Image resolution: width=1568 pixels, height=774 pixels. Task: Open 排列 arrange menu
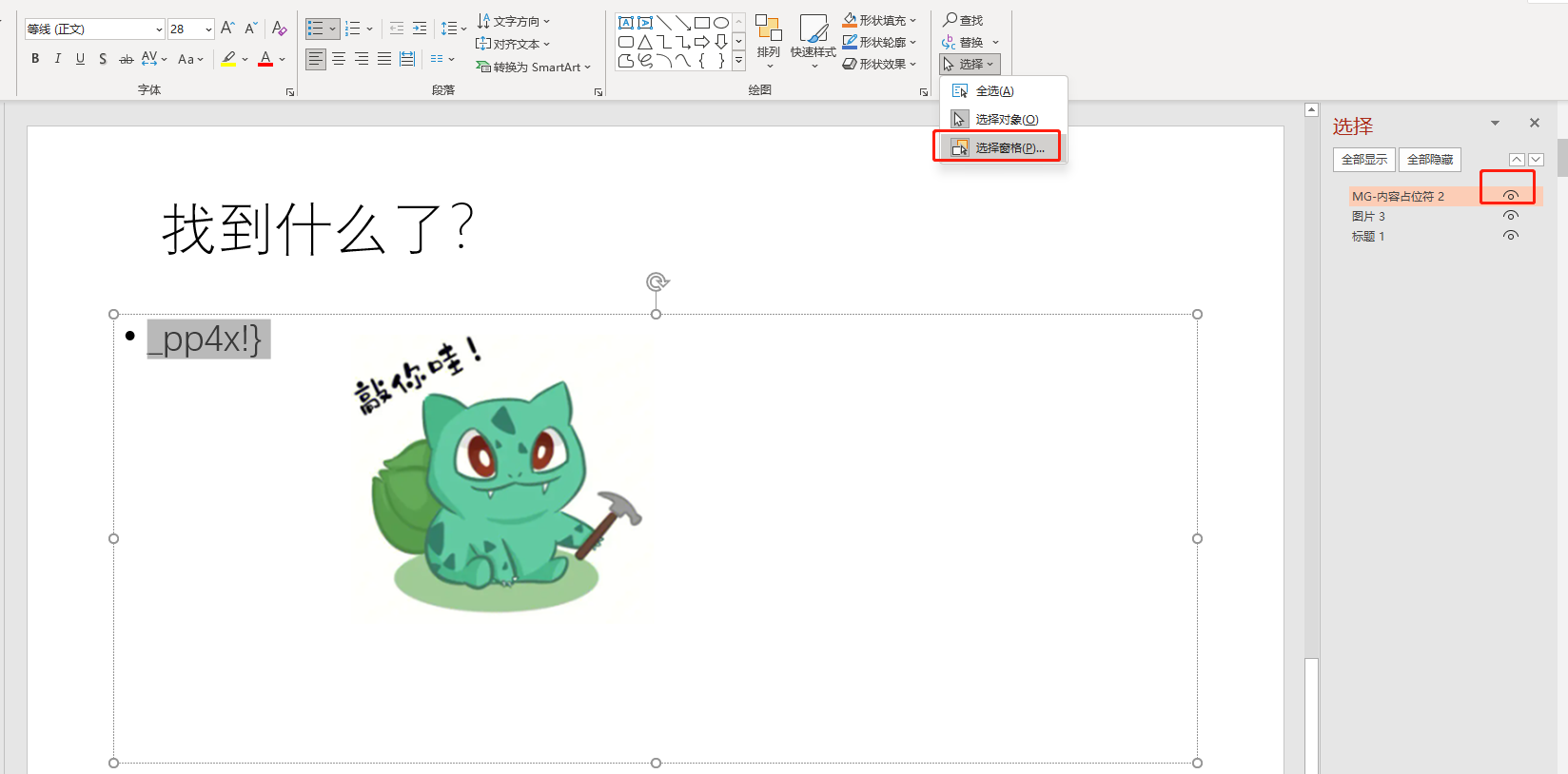click(x=769, y=40)
